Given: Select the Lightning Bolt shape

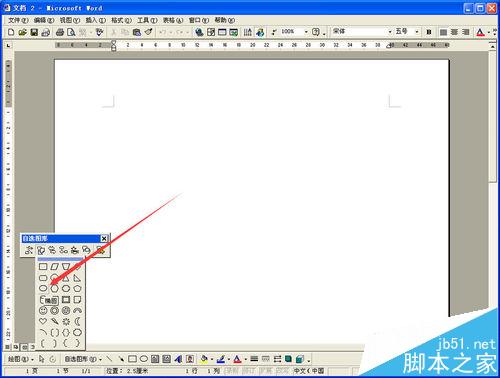Looking at the screenshot, I should pyautogui.click(x=54, y=321).
